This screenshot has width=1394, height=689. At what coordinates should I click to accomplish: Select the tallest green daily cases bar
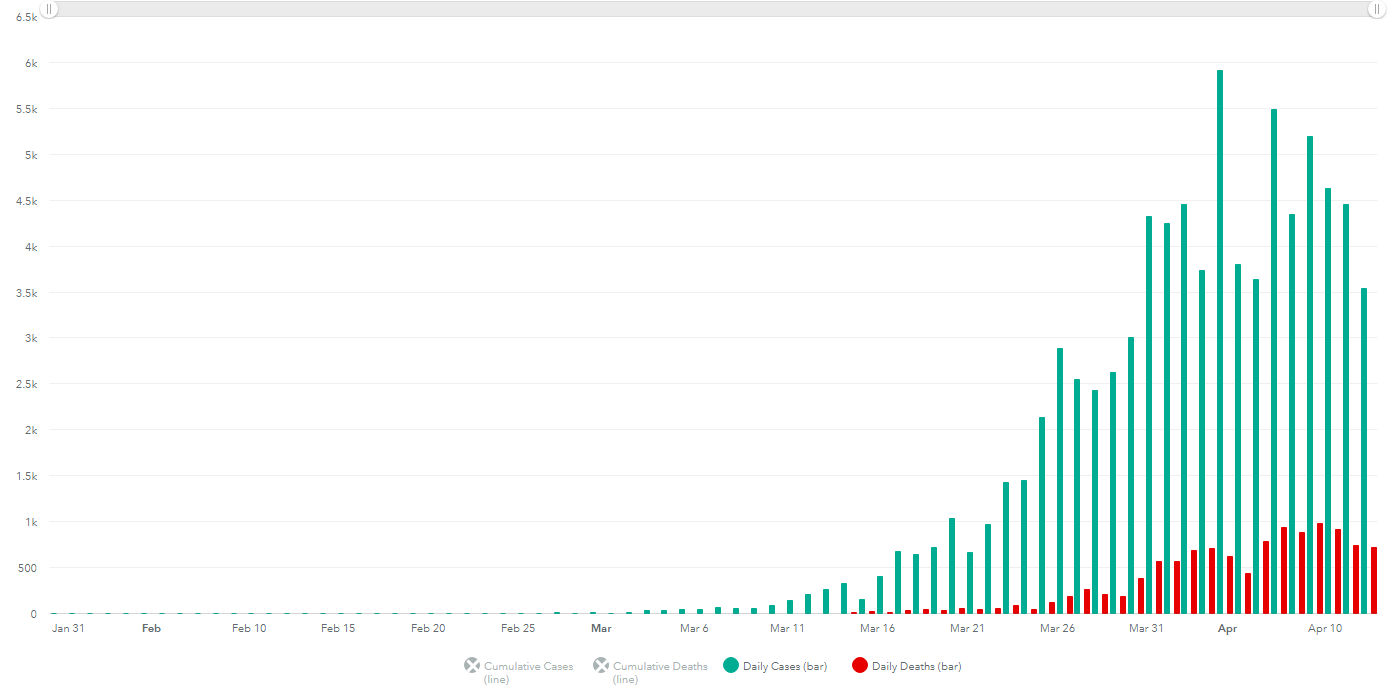(1220, 340)
